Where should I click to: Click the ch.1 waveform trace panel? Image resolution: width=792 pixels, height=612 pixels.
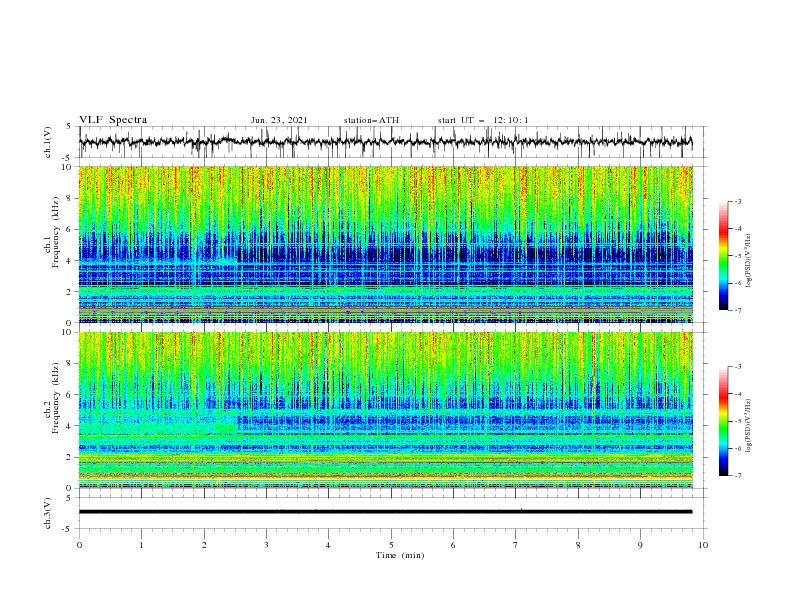click(393, 142)
